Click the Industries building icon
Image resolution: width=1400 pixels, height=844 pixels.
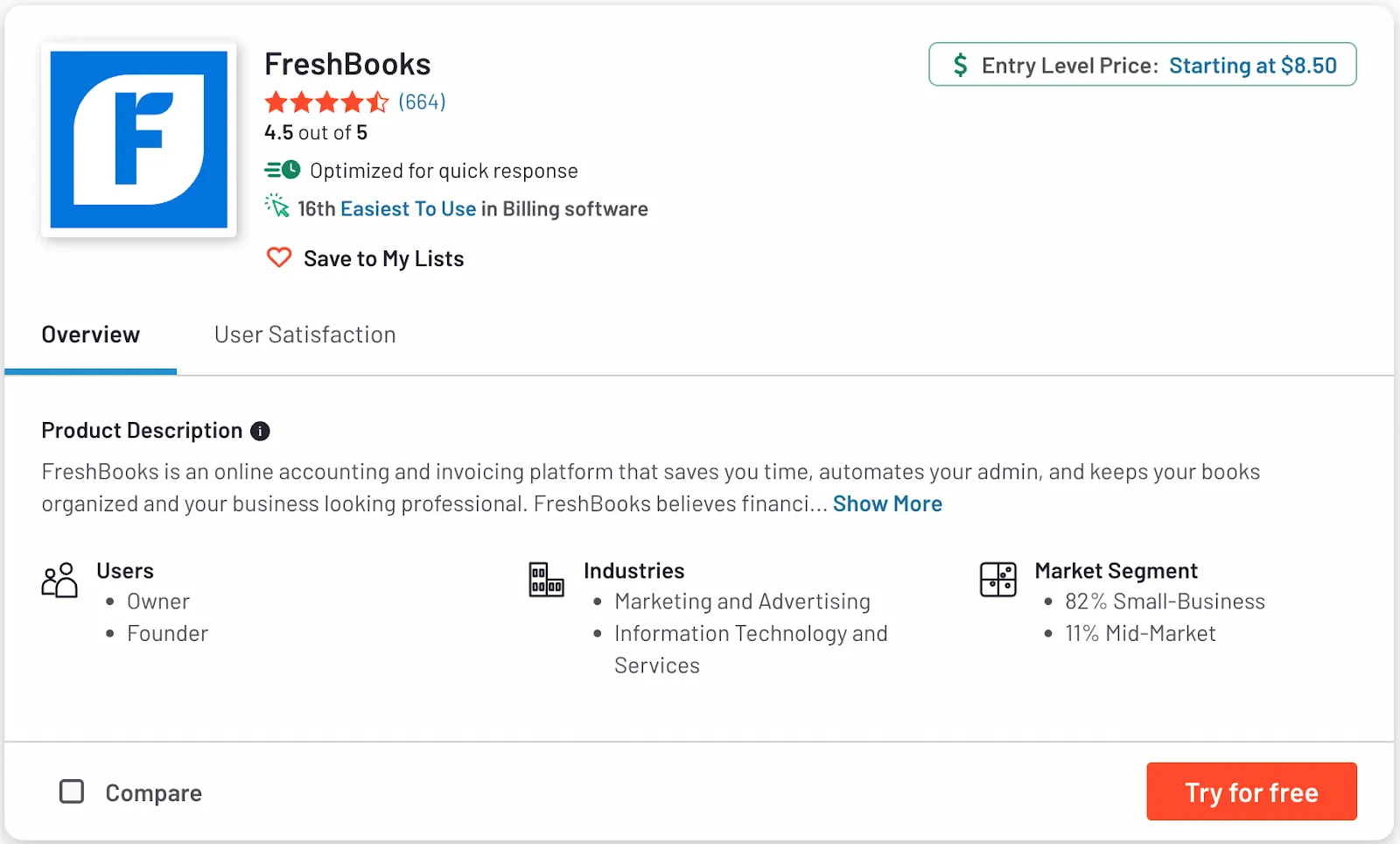(546, 580)
